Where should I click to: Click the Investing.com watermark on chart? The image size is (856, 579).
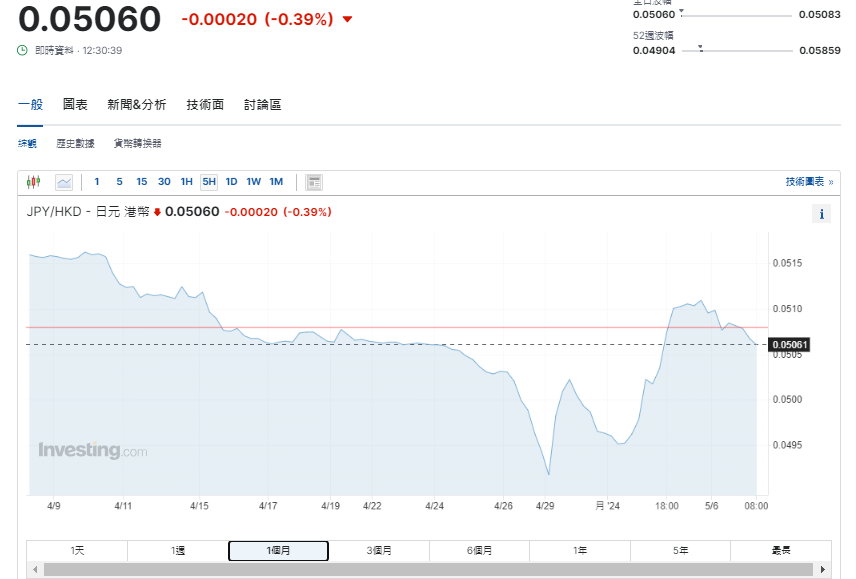point(92,449)
